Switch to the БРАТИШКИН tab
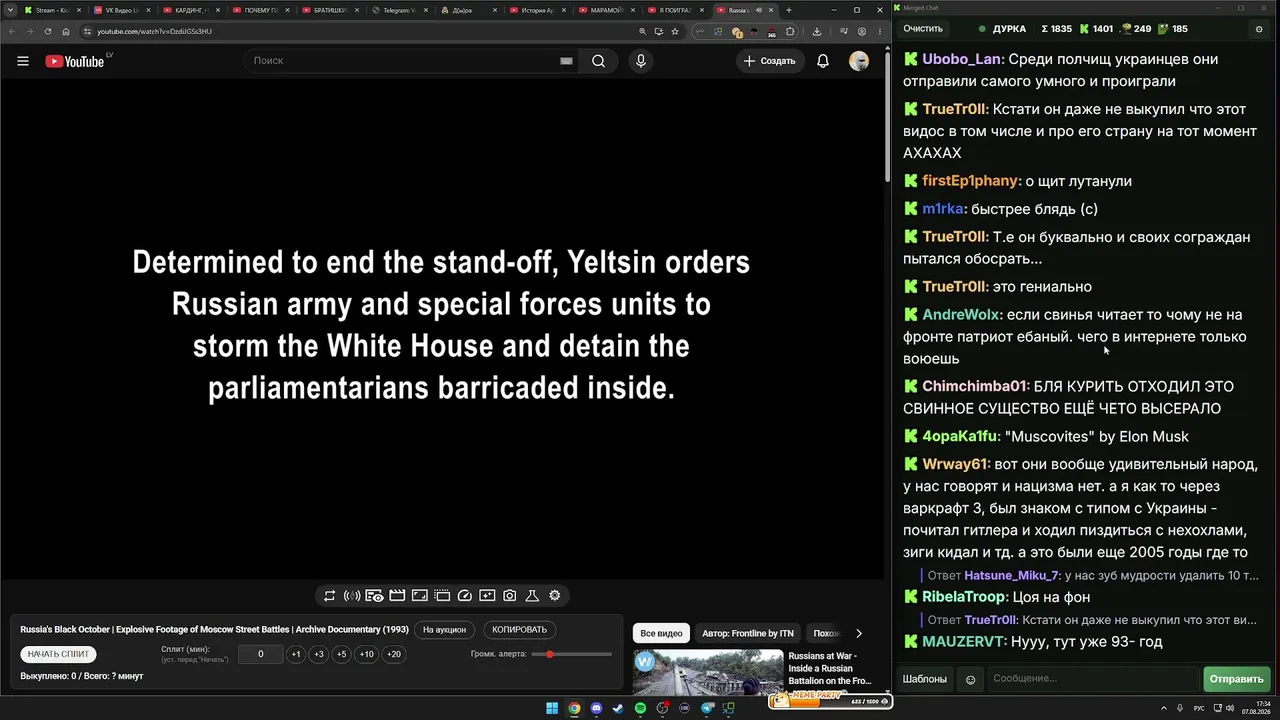The image size is (1280, 720). [329, 10]
